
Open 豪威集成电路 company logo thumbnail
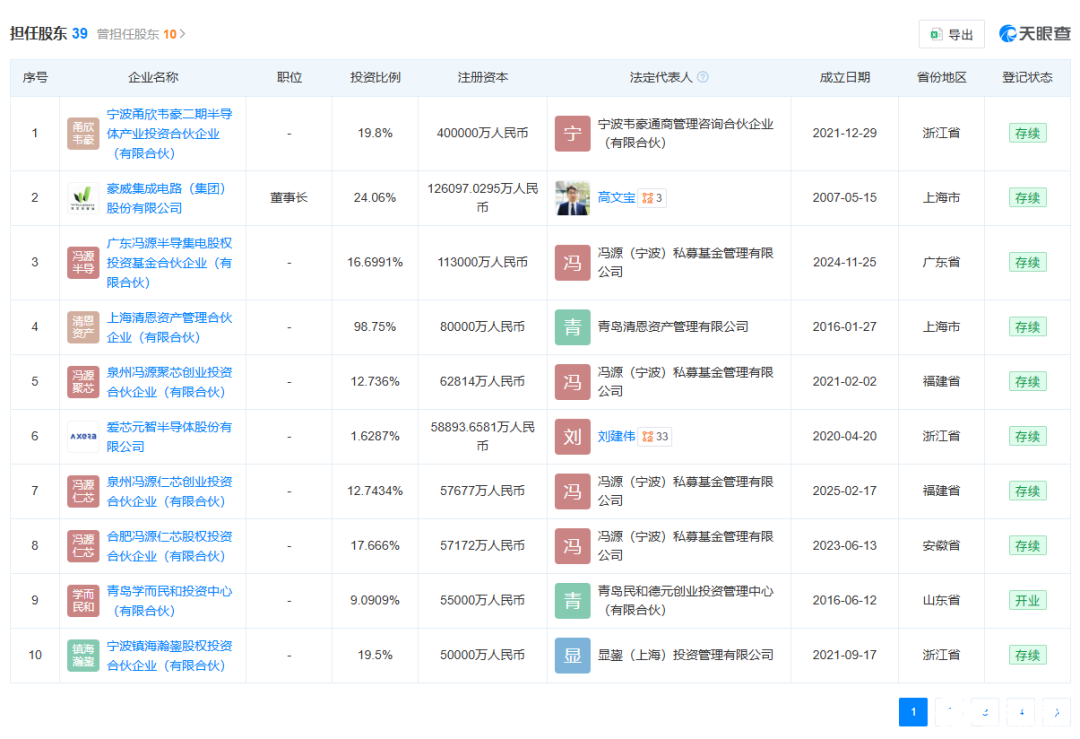83,198
